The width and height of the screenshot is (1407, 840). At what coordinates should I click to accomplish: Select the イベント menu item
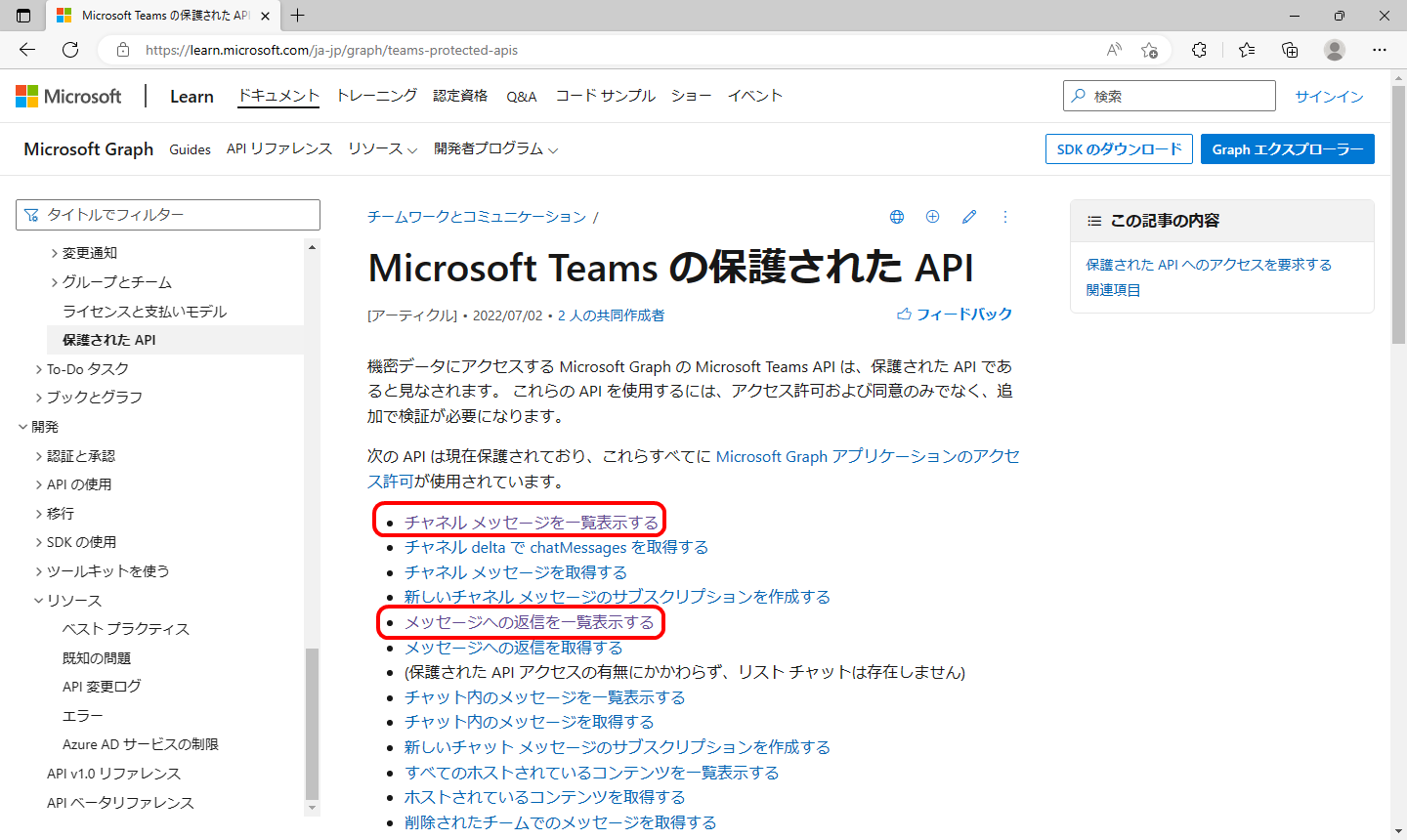coord(755,95)
